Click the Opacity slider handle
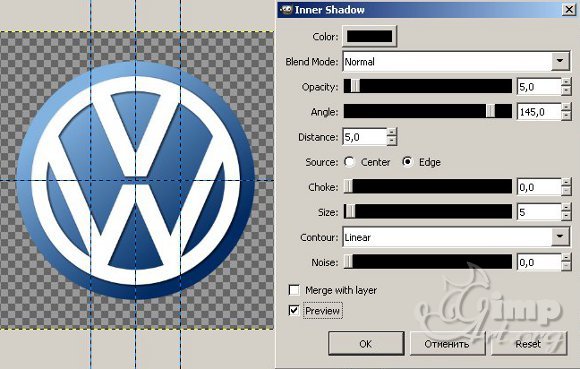580x369 pixels. 355,86
